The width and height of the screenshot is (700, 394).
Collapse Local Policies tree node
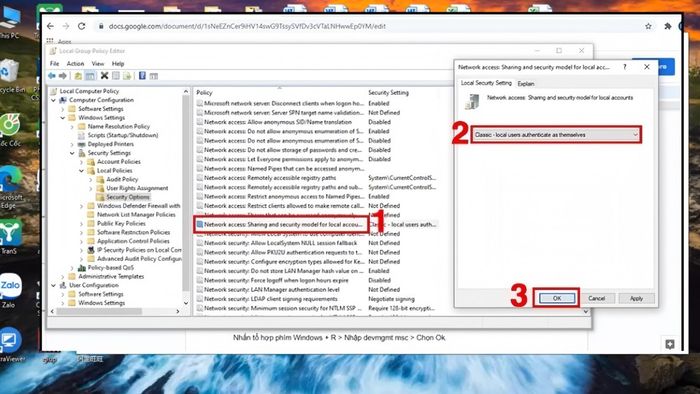pyautogui.click(x=82, y=170)
